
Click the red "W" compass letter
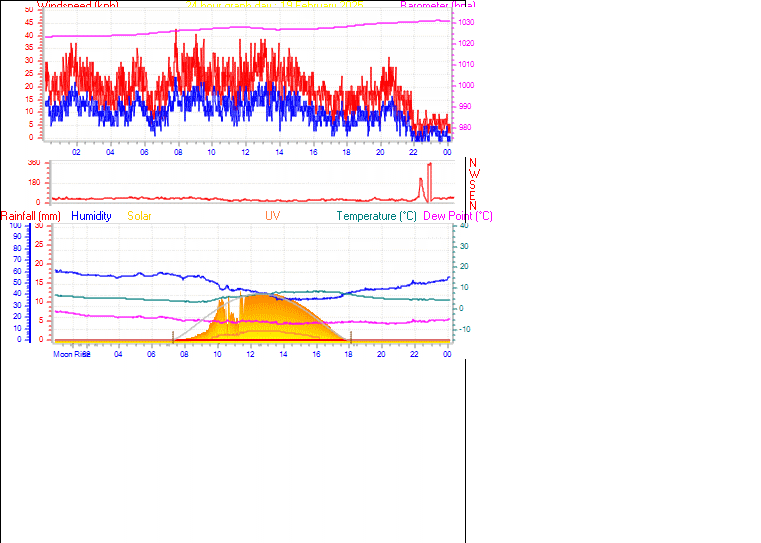pos(474,174)
